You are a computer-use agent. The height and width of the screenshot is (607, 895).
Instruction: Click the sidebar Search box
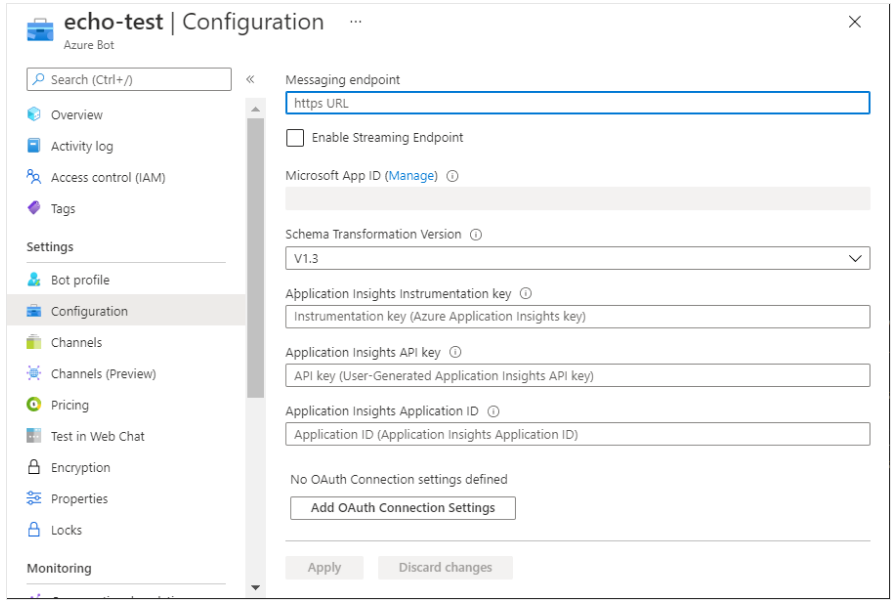pyautogui.click(x=130, y=80)
